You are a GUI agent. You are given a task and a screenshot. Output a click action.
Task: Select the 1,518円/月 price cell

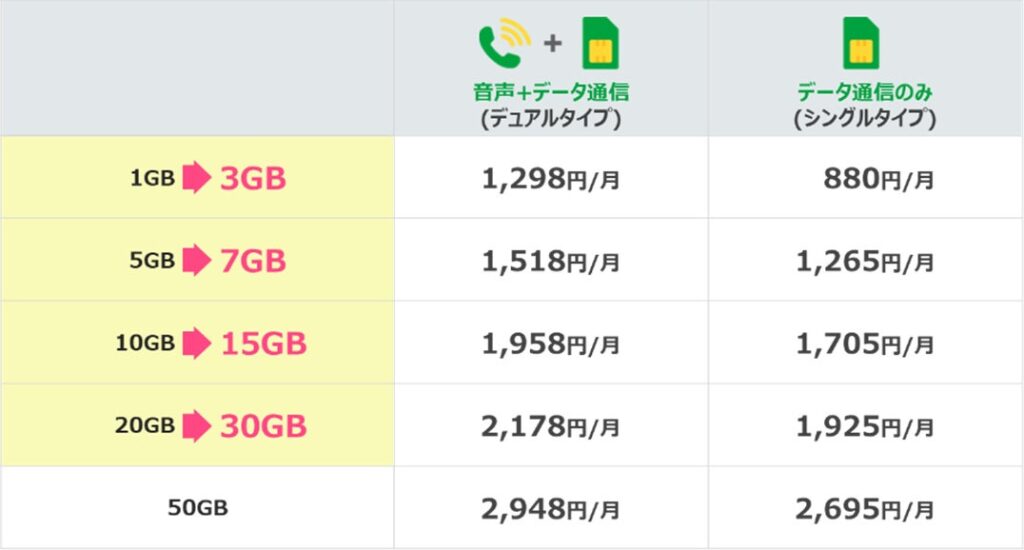pyautogui.click(x=550, y=262)
